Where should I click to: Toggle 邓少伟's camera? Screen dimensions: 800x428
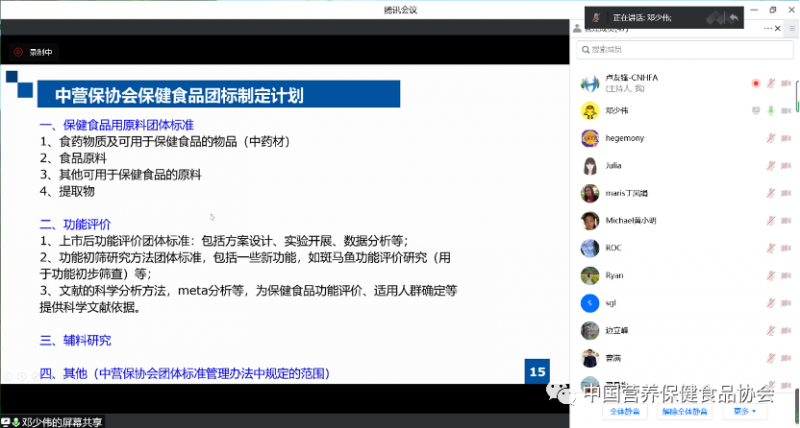786,111
